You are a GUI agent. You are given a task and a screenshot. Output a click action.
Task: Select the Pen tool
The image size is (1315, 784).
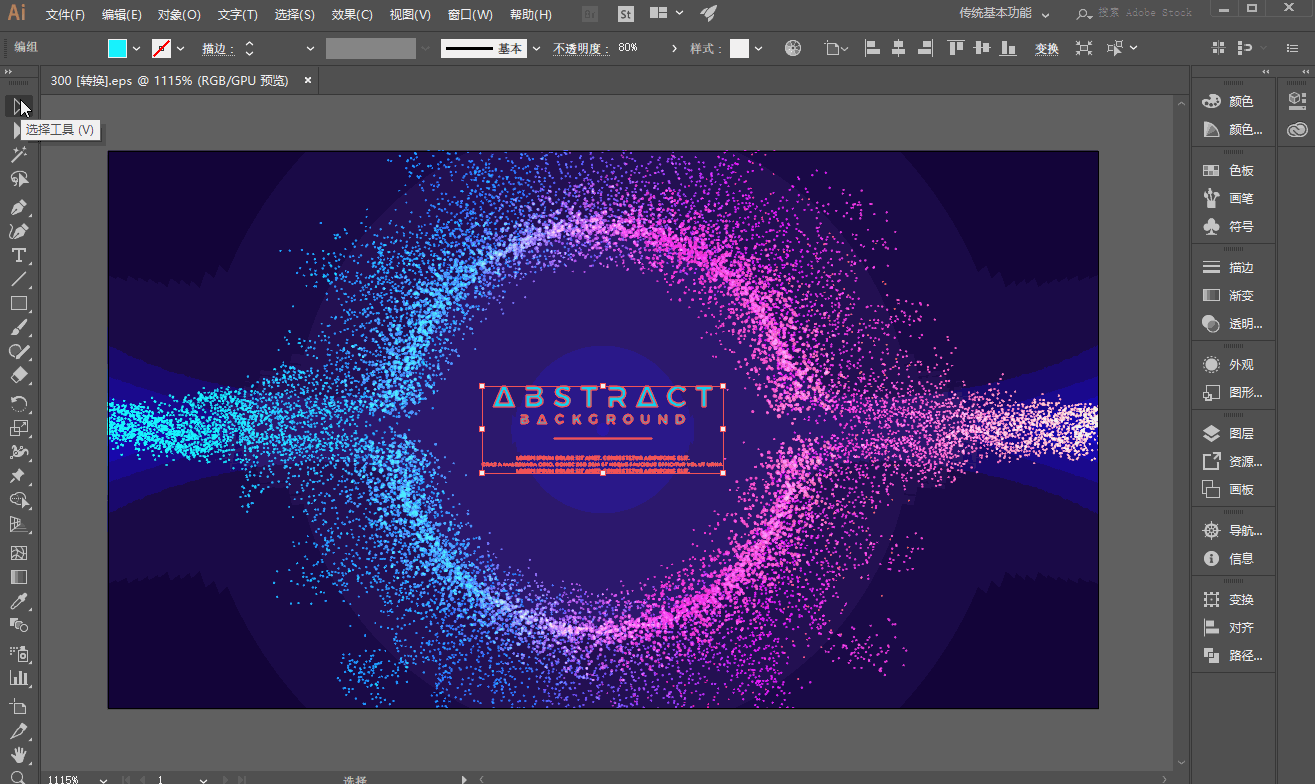tap(19, 207)
